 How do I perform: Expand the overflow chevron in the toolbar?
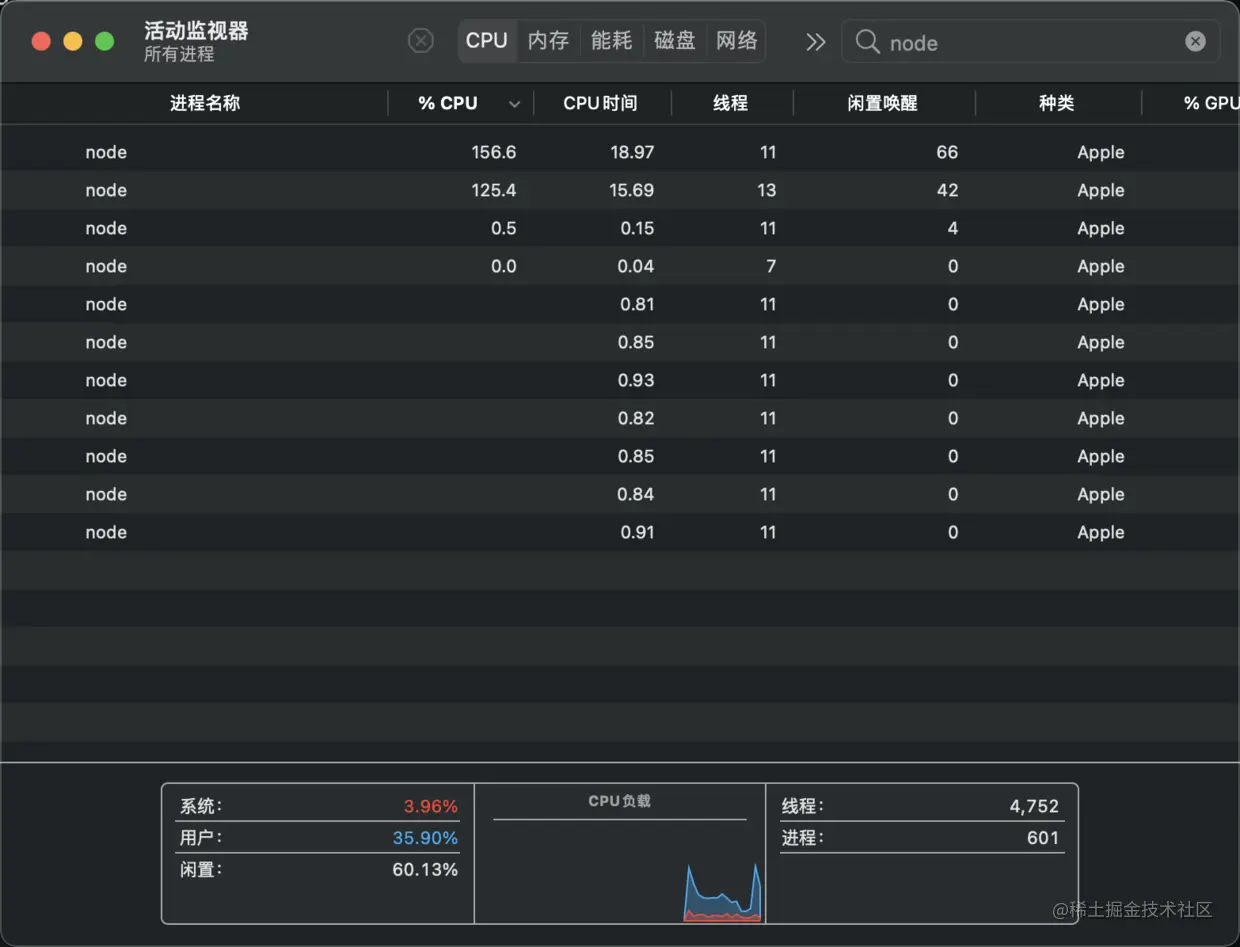click(x=815, y=42)
